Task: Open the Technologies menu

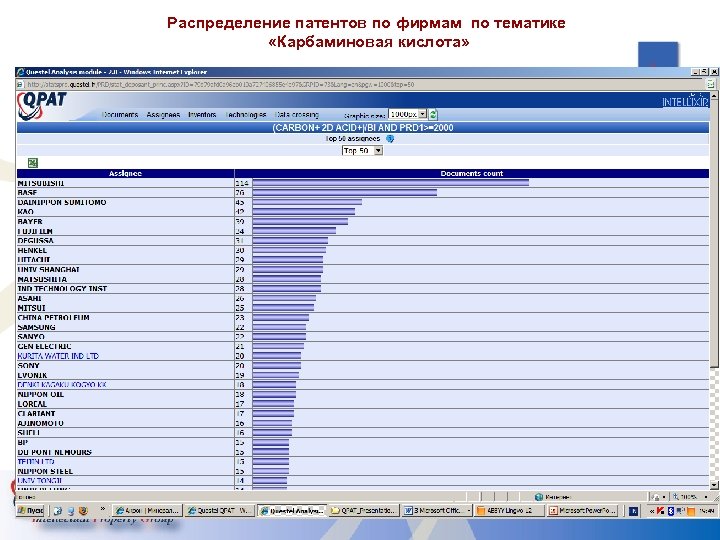Action: (246, 114)
